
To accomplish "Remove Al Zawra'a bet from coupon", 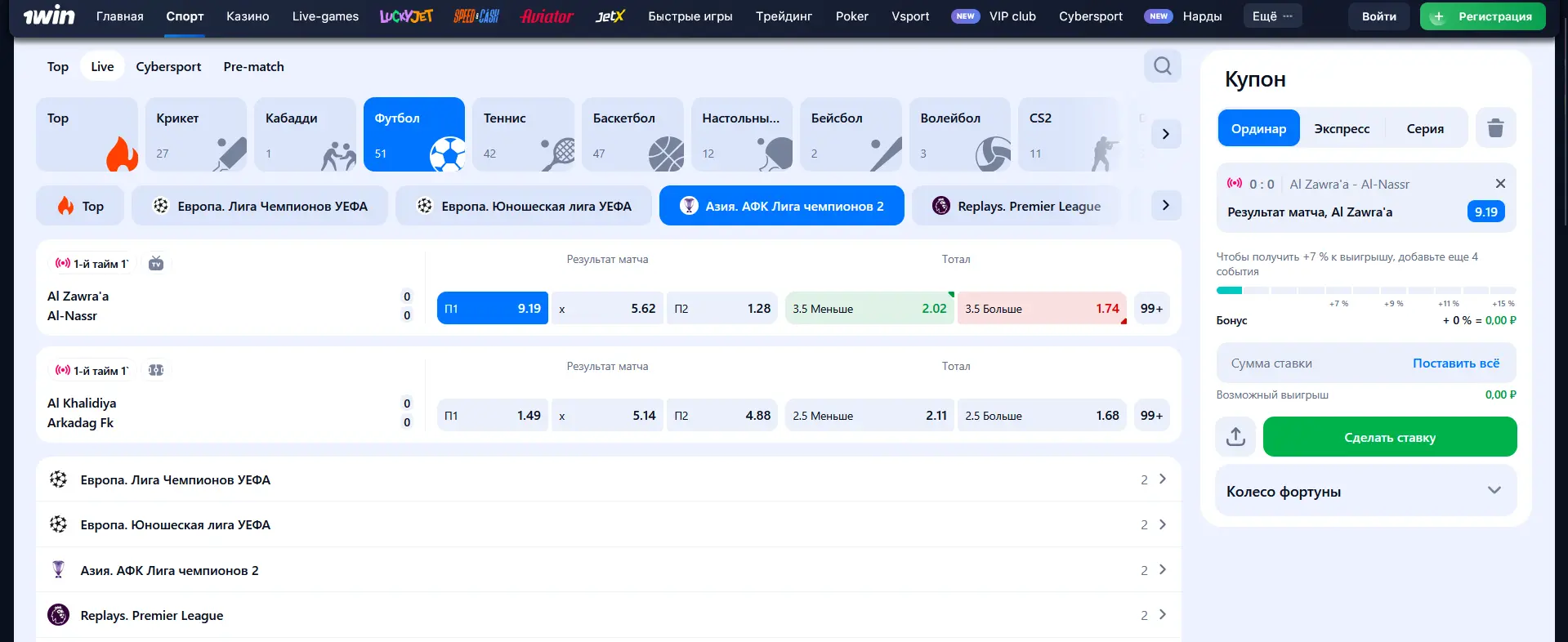I will pos(1499,184).
